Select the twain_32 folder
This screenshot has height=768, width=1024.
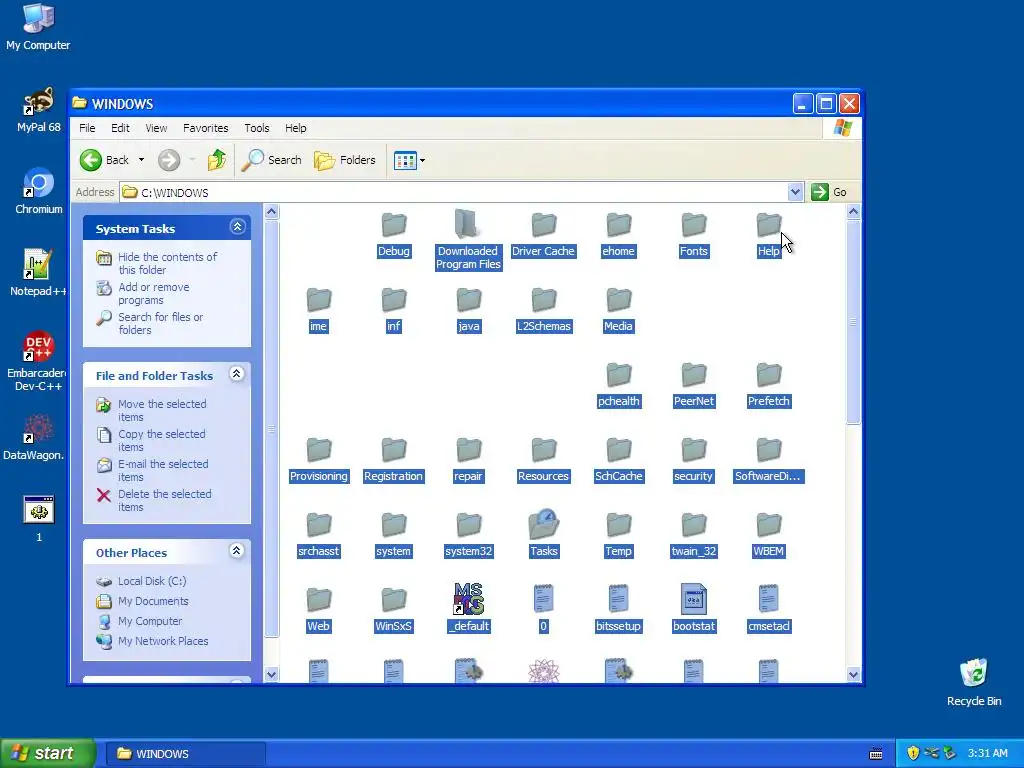(x=694, y=536)
